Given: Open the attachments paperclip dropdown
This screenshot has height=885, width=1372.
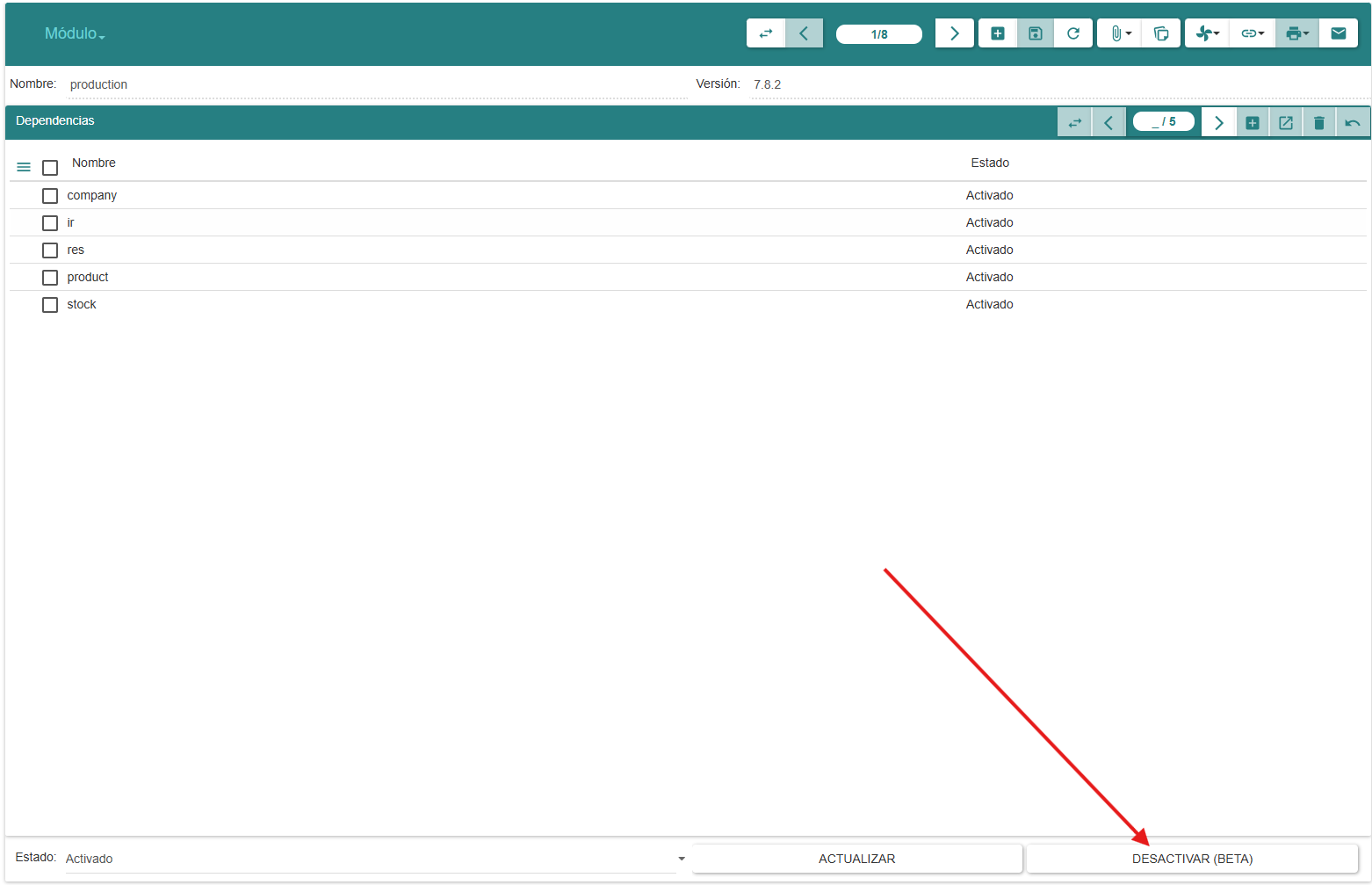Looking at the screenshot, I should pyautogui.click(x=1119, y=33).
